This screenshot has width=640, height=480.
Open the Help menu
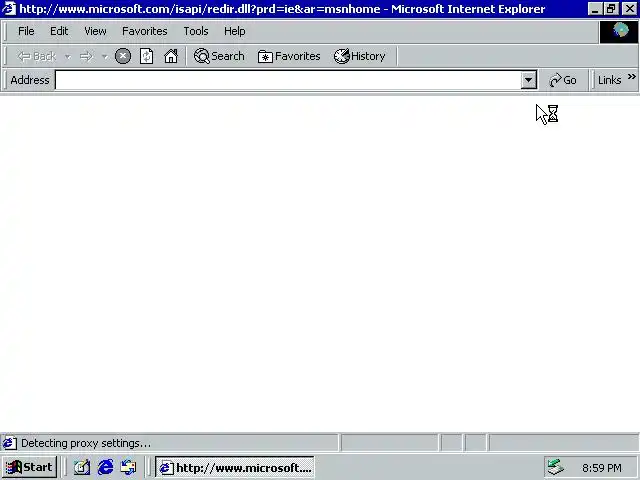[235, 31]
